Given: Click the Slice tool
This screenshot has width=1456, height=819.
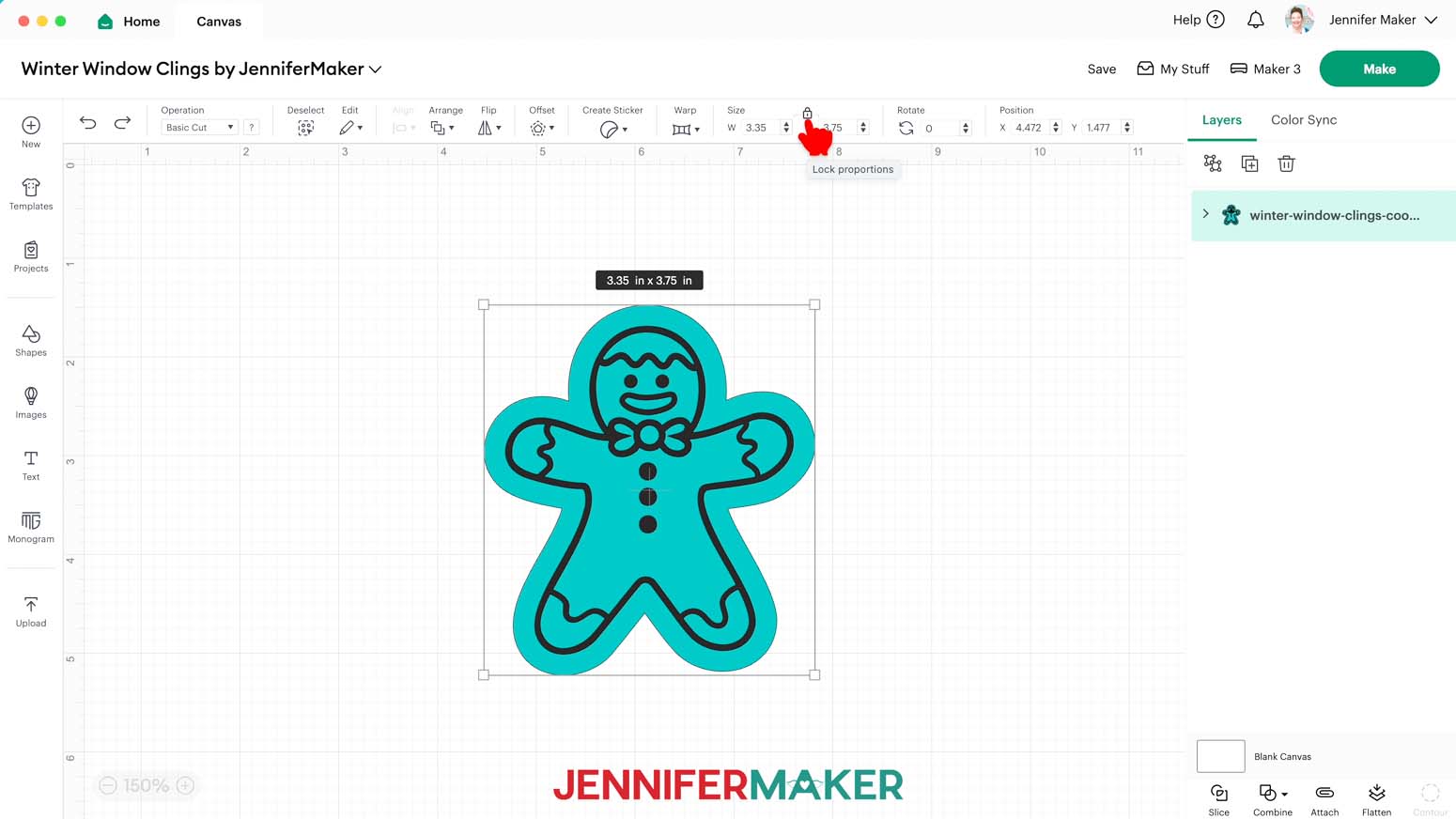Looking at the screenshot, I should click(x=1218, y=800).
